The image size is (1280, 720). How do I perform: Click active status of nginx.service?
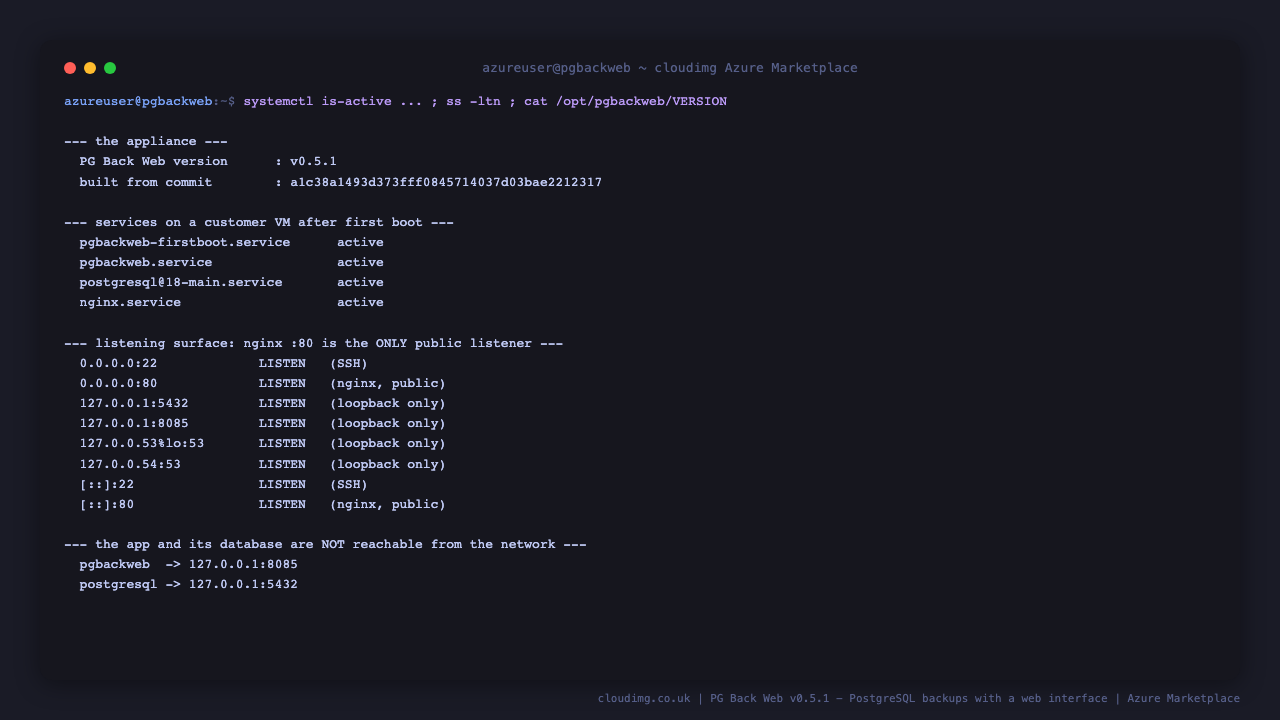[x=360, y=302]
